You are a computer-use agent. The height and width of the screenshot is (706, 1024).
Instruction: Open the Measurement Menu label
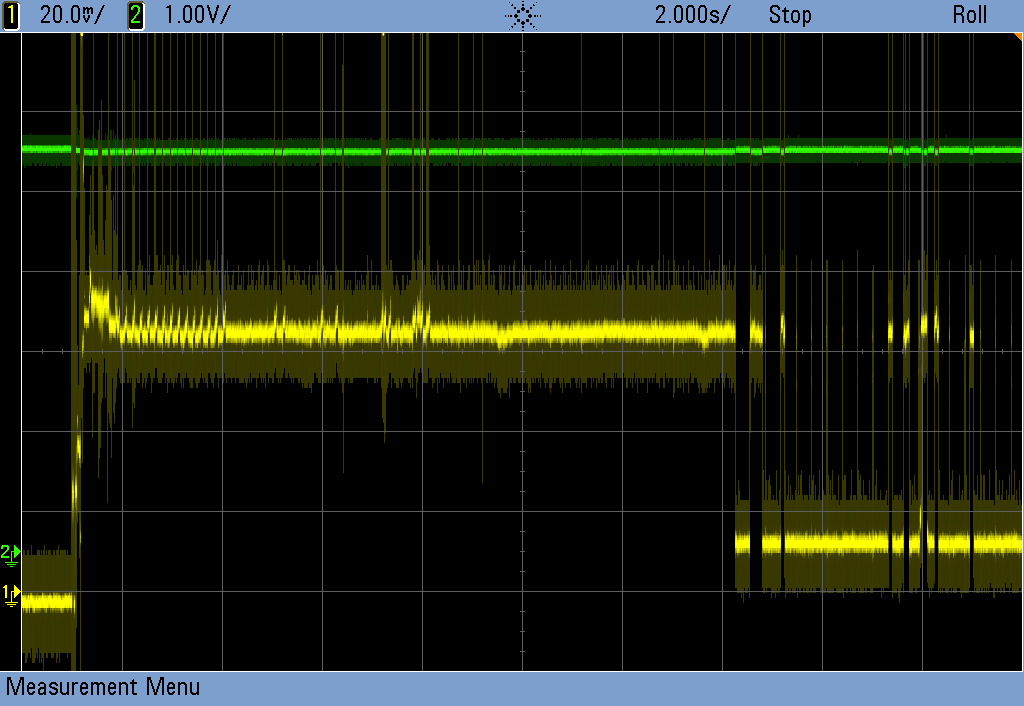[103, 687]
